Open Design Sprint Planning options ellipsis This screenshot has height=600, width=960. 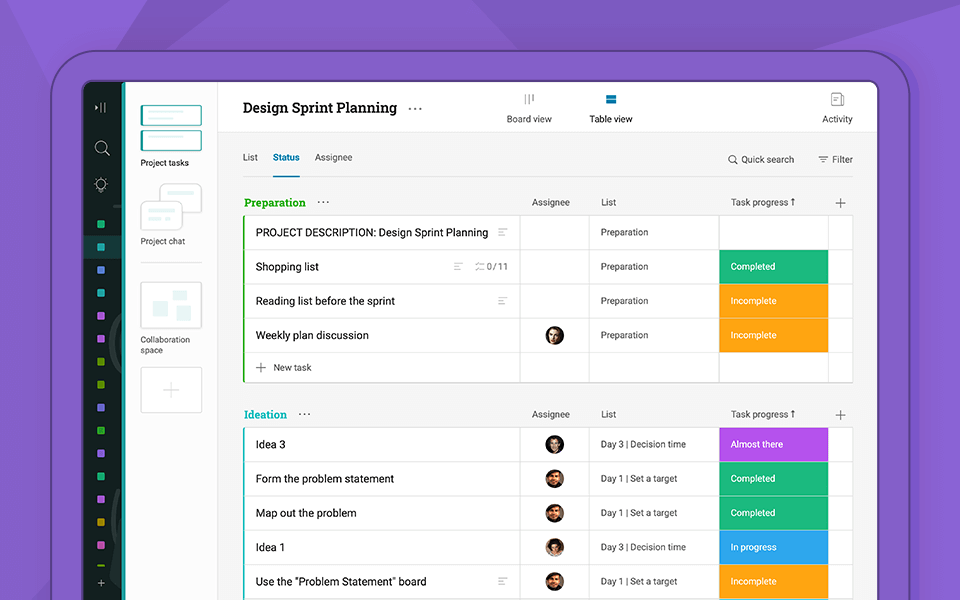pyautogui.click(x=415, y=108)
